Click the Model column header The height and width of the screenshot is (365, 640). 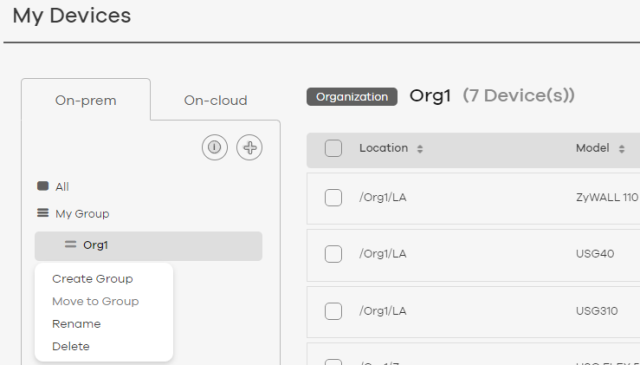[593, 148]
